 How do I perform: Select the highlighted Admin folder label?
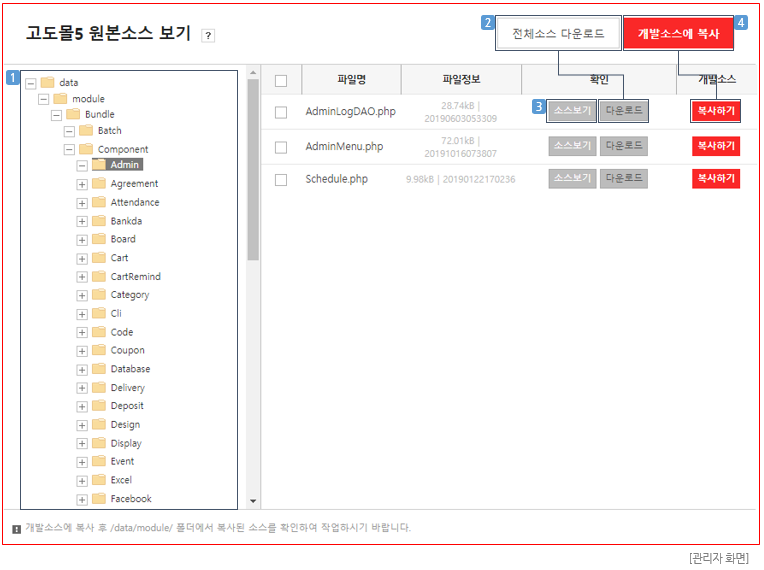[125, 165]
